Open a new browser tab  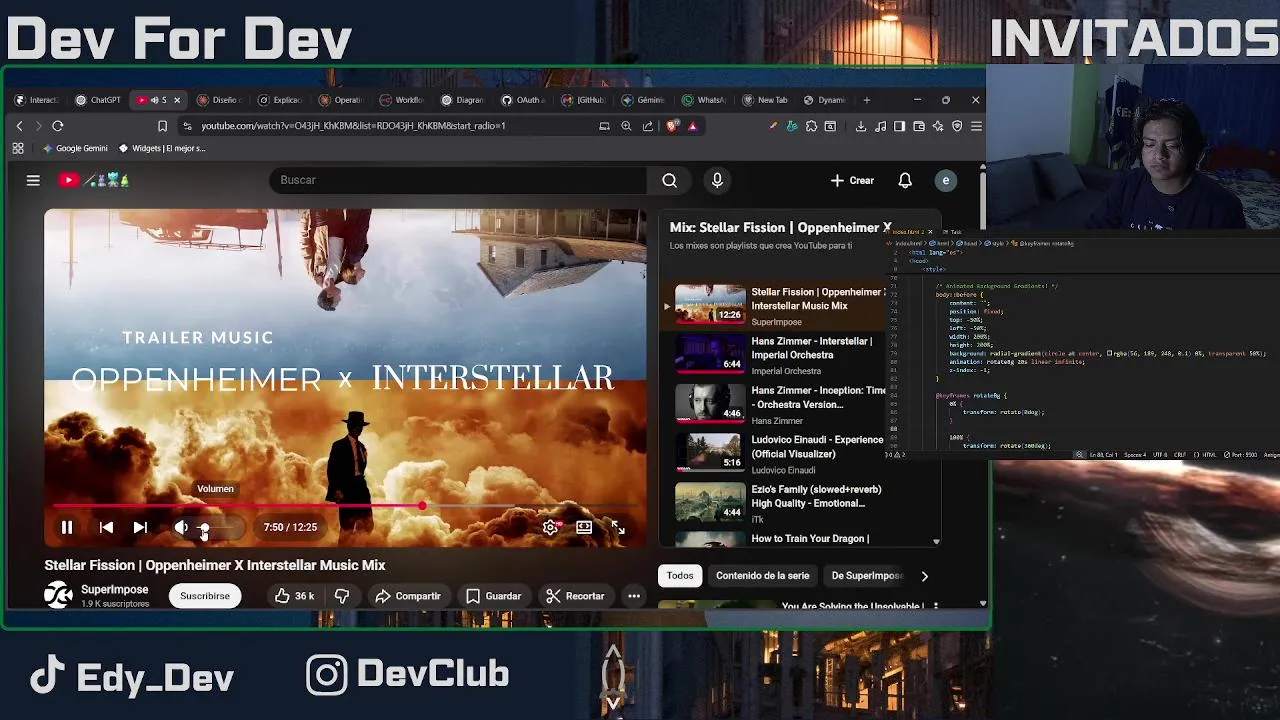click(866, 100)
